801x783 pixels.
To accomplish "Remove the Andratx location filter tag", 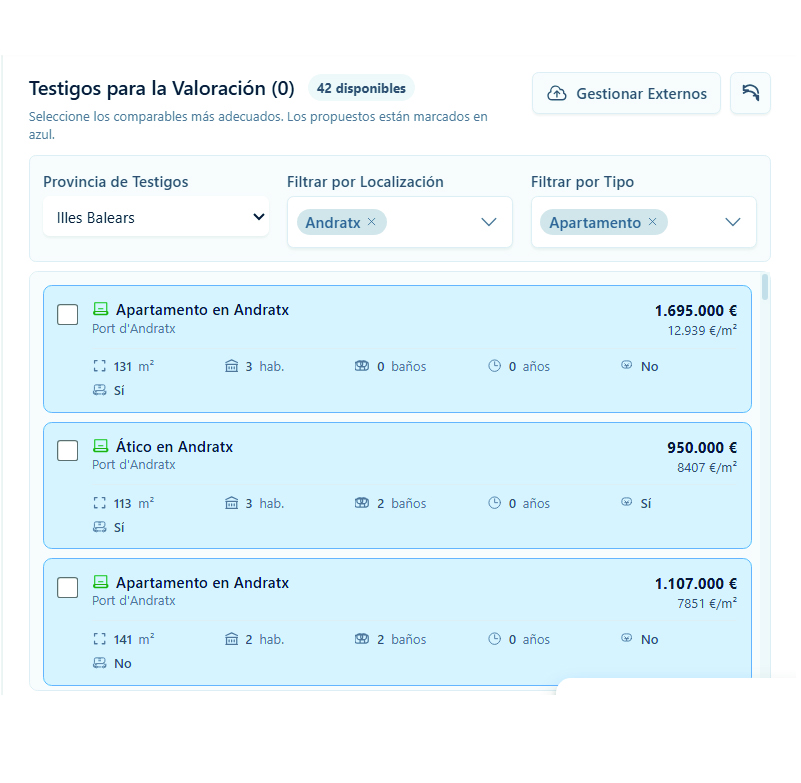I will point(372,222).
